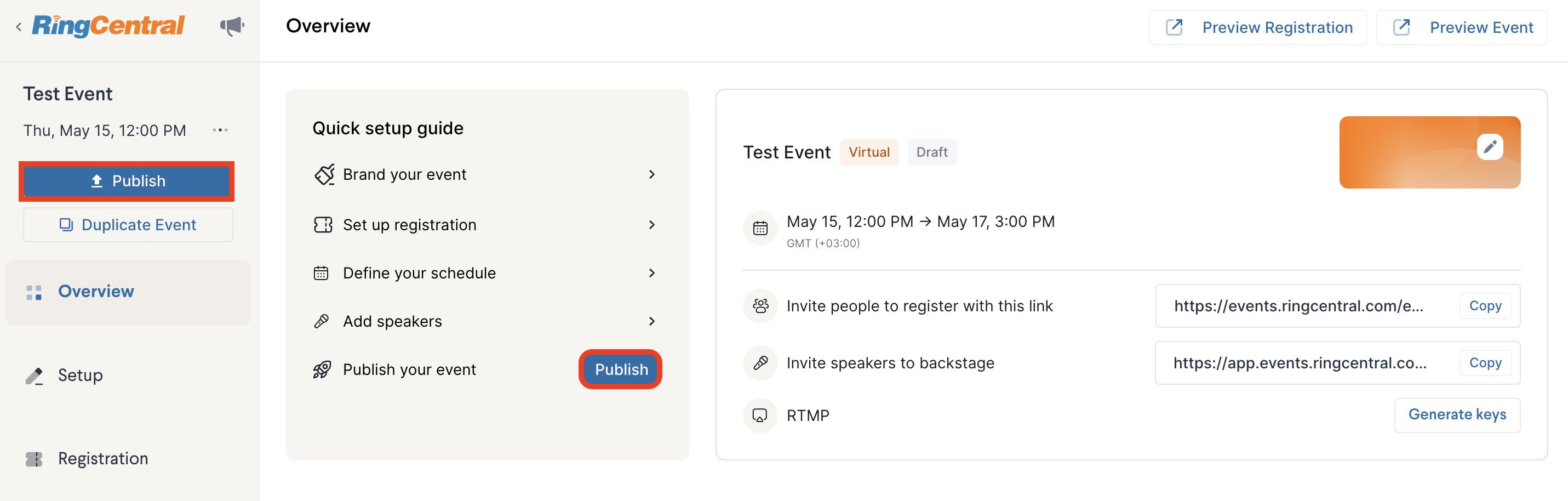
Task: Open the Add speakers step
Action: coord(485,321)
